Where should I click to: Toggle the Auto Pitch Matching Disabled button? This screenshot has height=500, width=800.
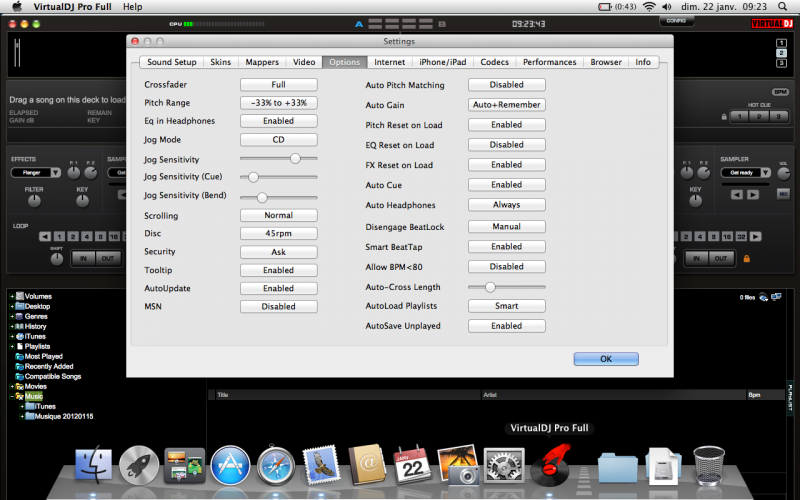506,85
